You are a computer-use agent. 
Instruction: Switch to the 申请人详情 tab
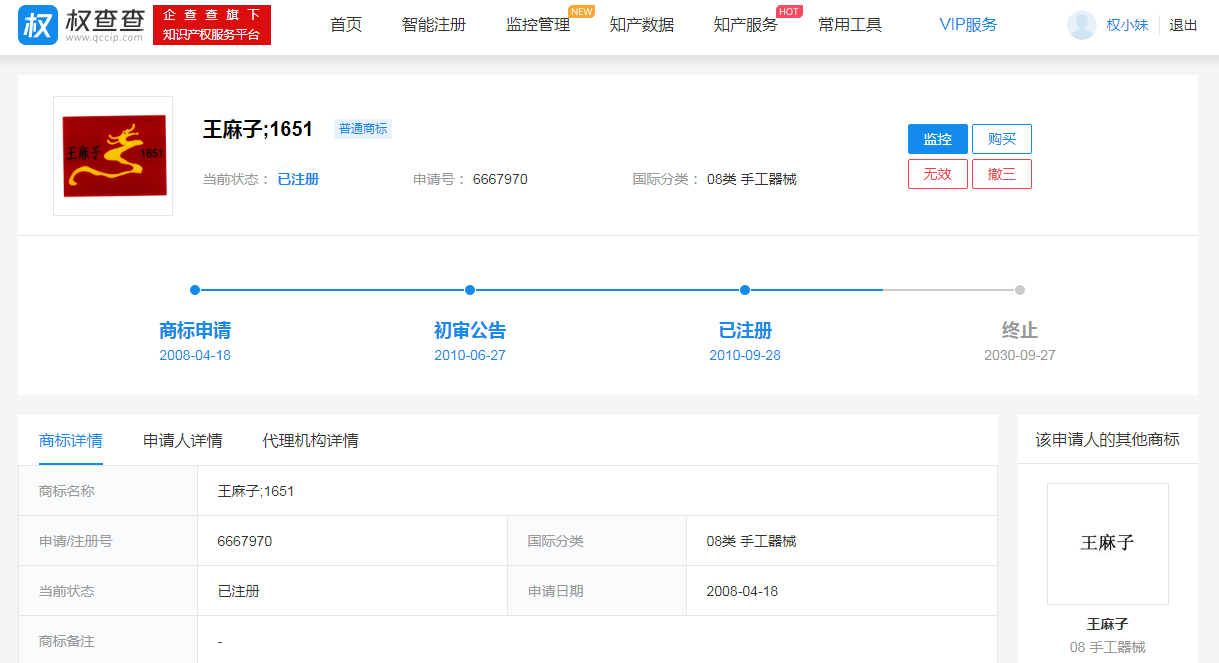(182, 440)
